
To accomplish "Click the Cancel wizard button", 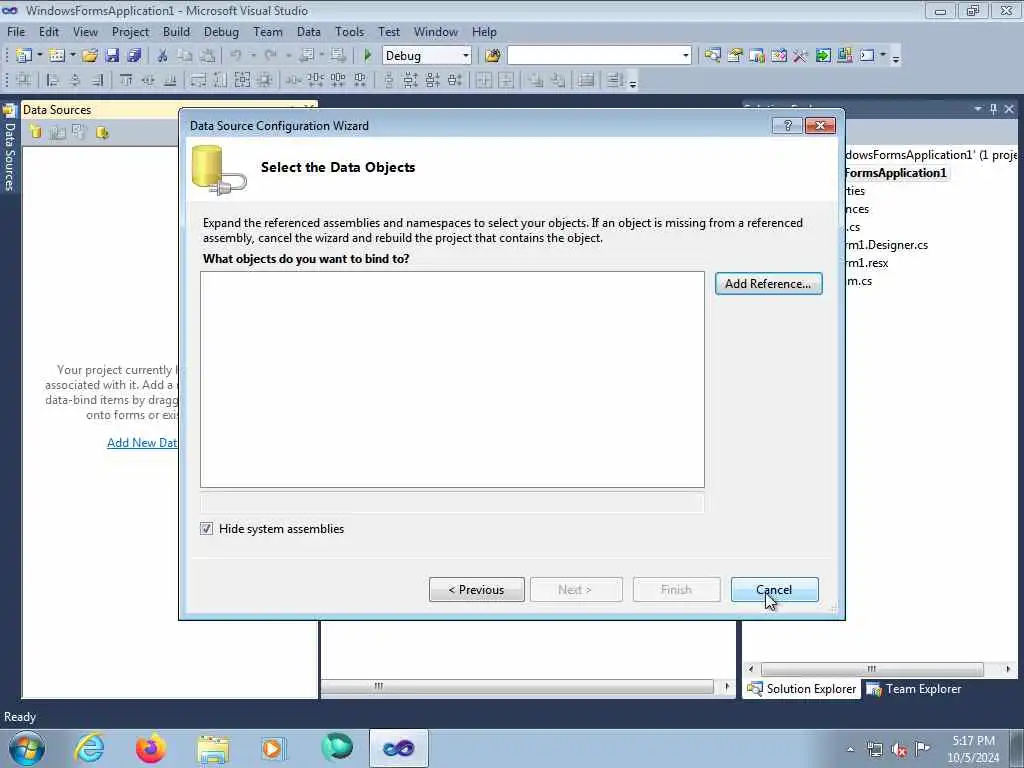I will tap(774, 590).
